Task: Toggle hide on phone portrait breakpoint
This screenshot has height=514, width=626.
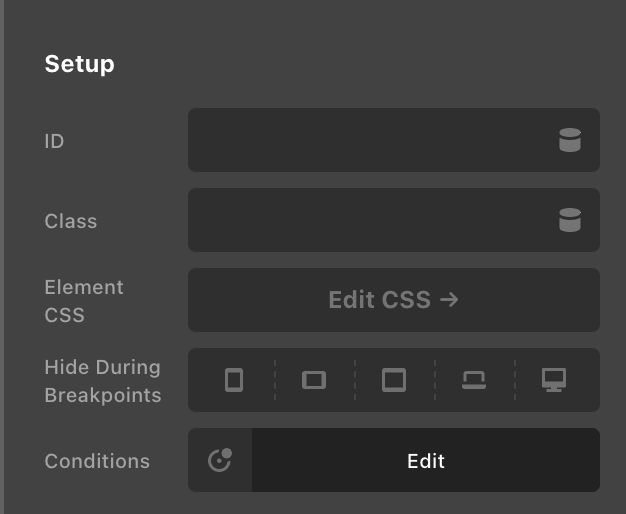Action: 234,380
